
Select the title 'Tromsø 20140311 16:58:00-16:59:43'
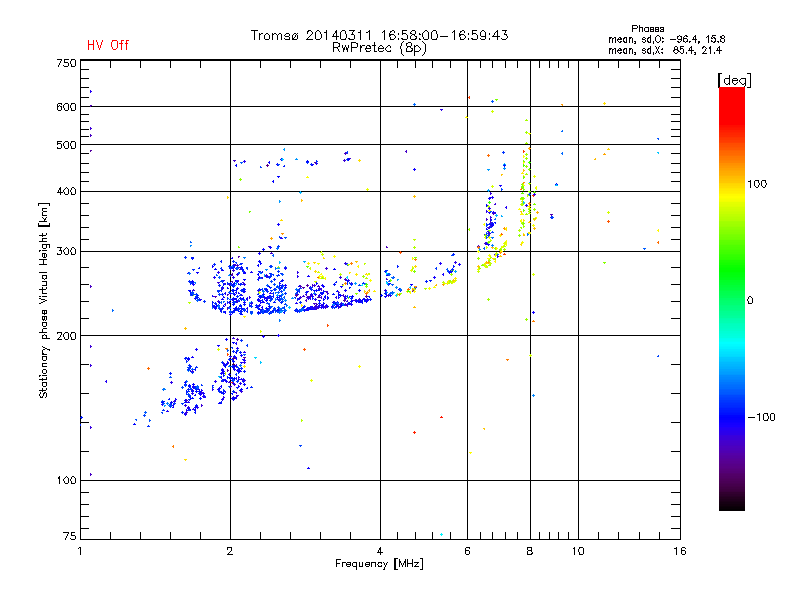click(379, 35)
